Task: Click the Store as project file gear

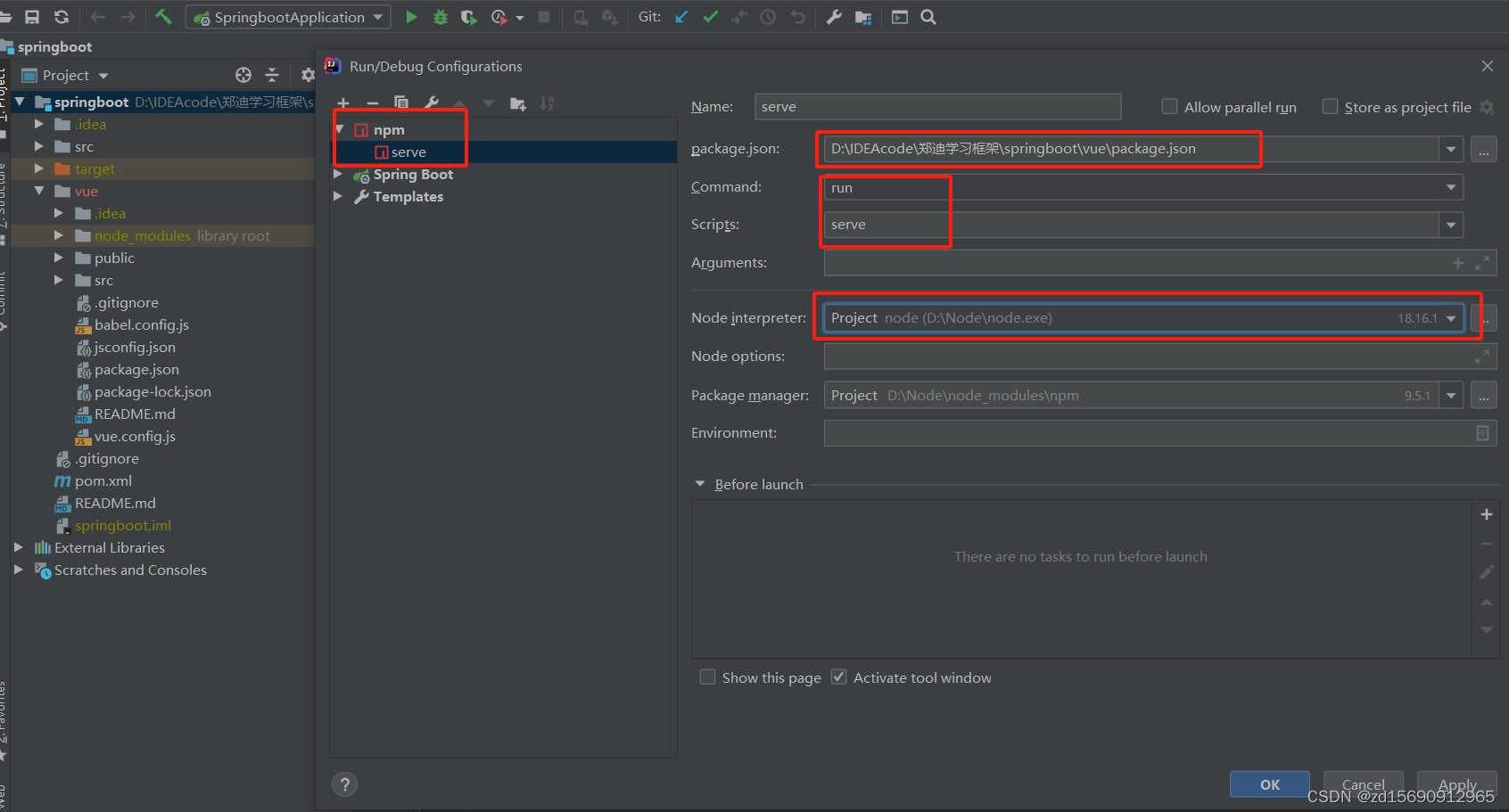Action: tap(1487, 107)
